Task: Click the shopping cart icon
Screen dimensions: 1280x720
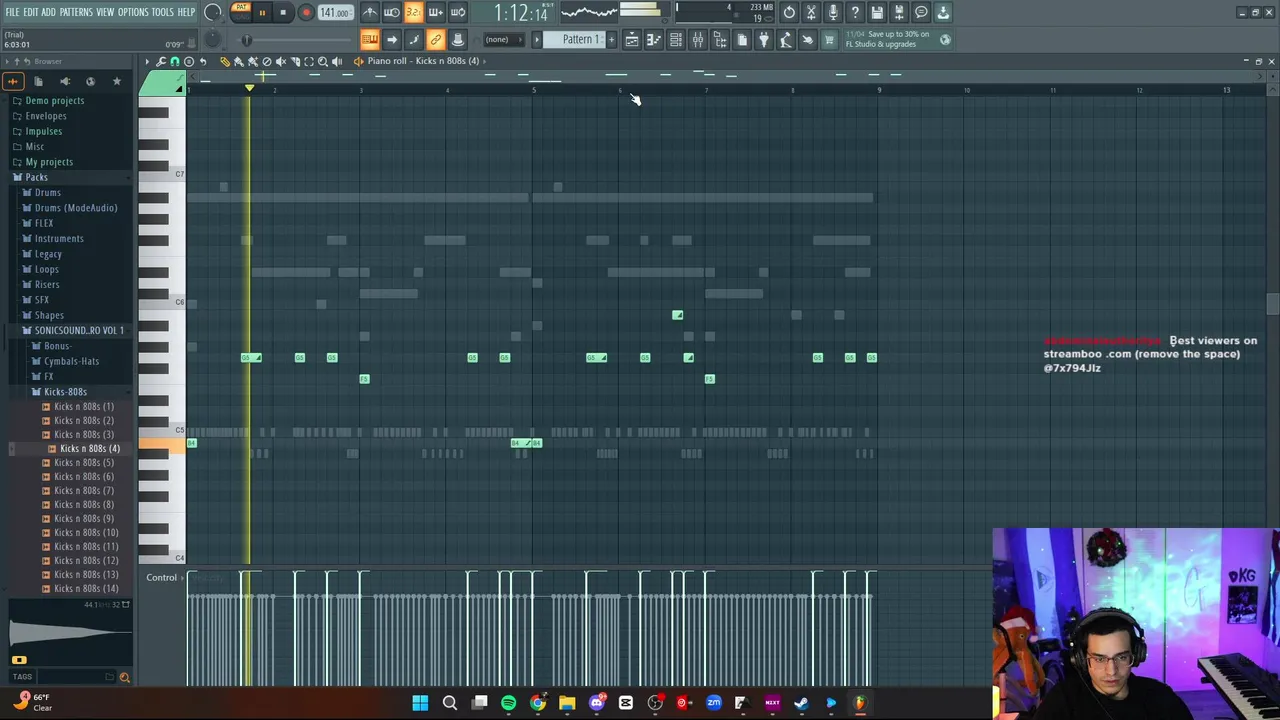Action: (828, 40)
